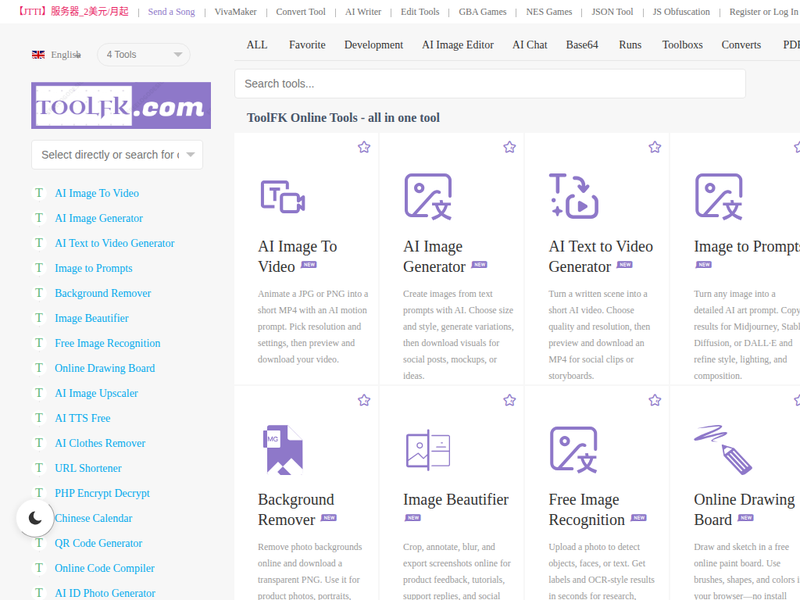Viewport: 800px width, 600px height.
Task: Open the 4 Tools dropdown
Action: click(x=144, y=55)
